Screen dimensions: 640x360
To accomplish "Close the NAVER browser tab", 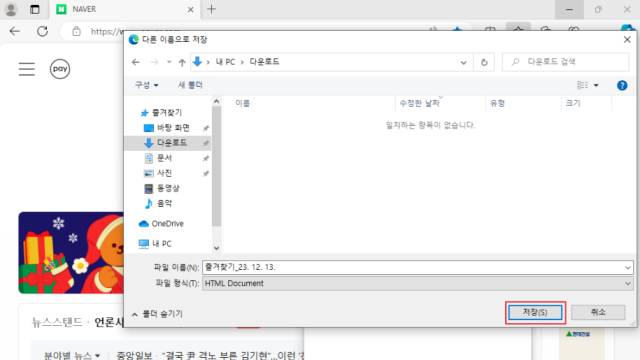I will pyautogui.click(x=190, y=9).
